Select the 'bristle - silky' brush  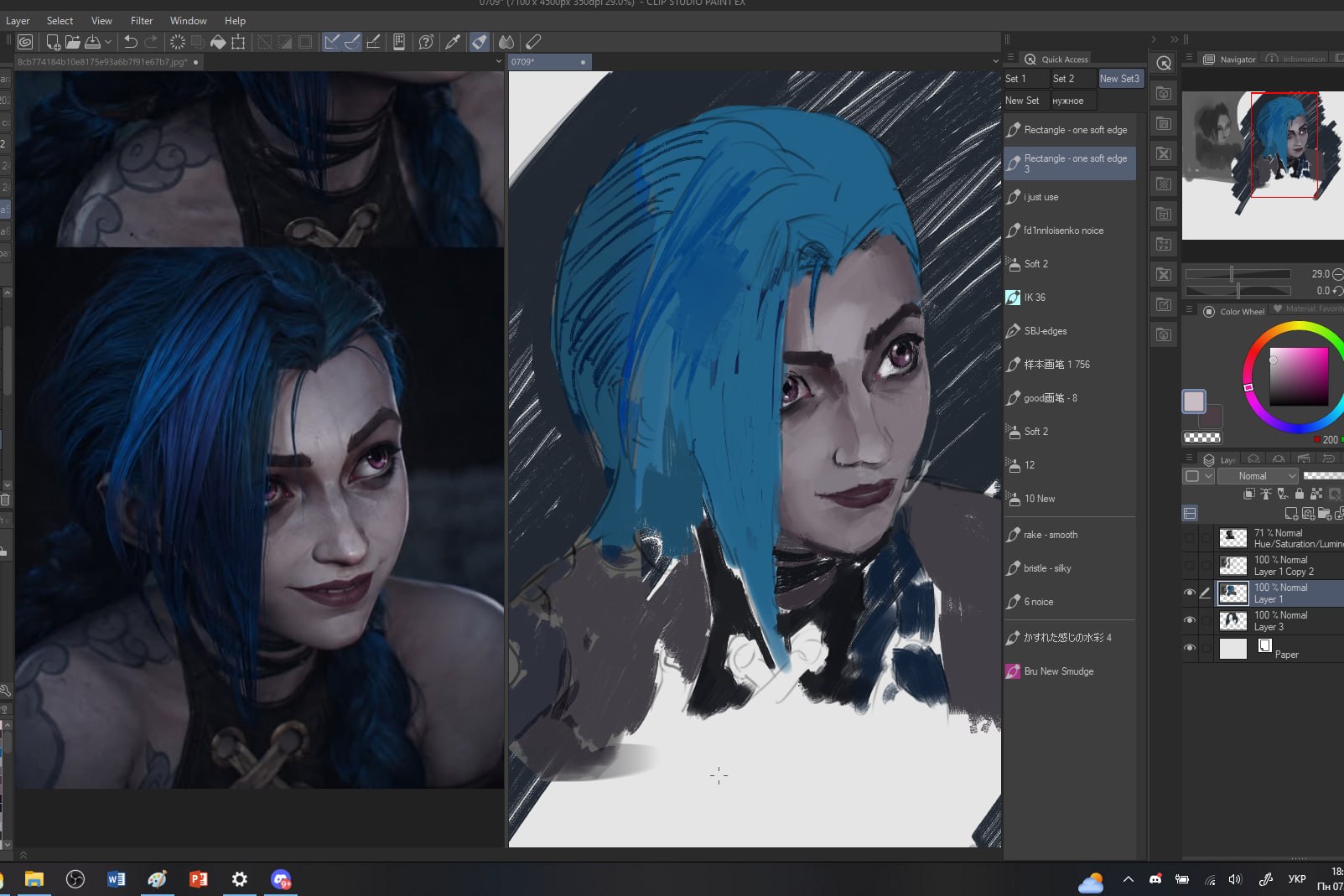pyautogui.click(x=1070, y=568)
